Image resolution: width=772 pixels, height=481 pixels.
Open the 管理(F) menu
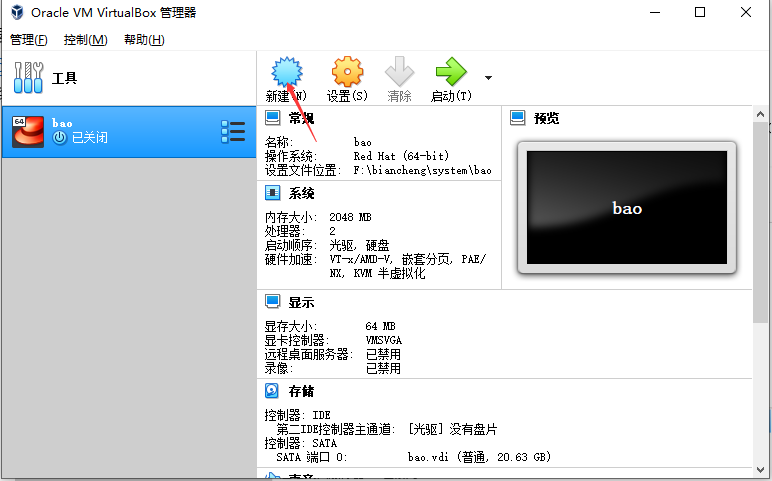(29, 40)
